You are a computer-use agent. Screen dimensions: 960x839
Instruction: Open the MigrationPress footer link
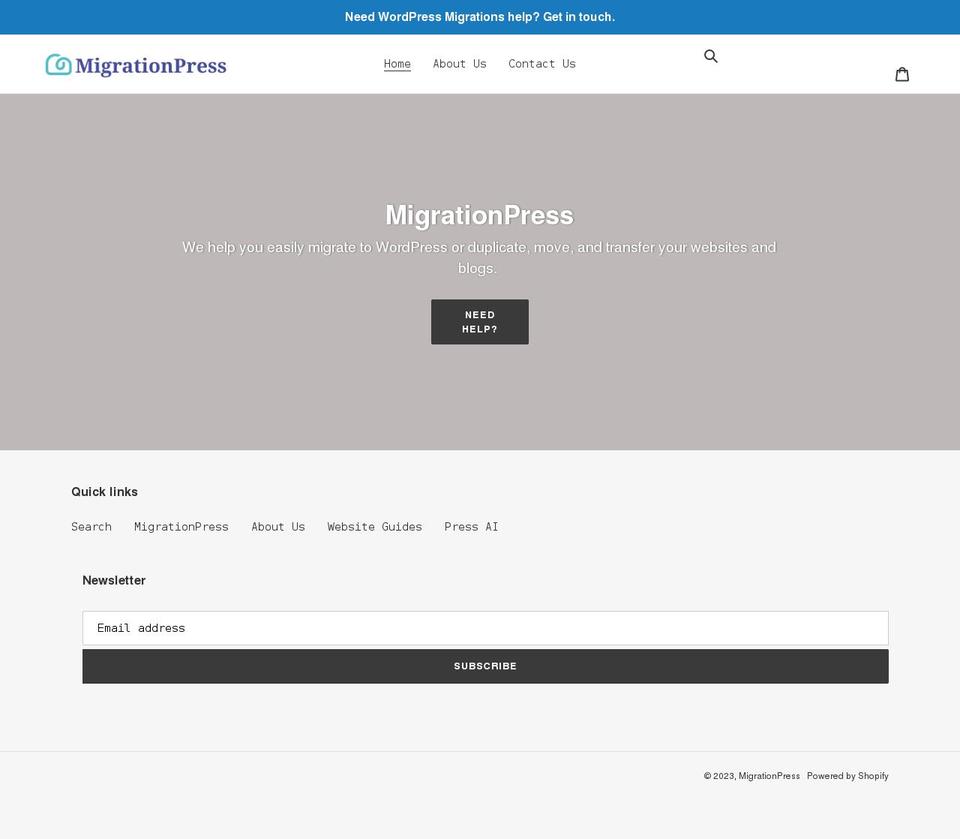click(x=181, y=526)
